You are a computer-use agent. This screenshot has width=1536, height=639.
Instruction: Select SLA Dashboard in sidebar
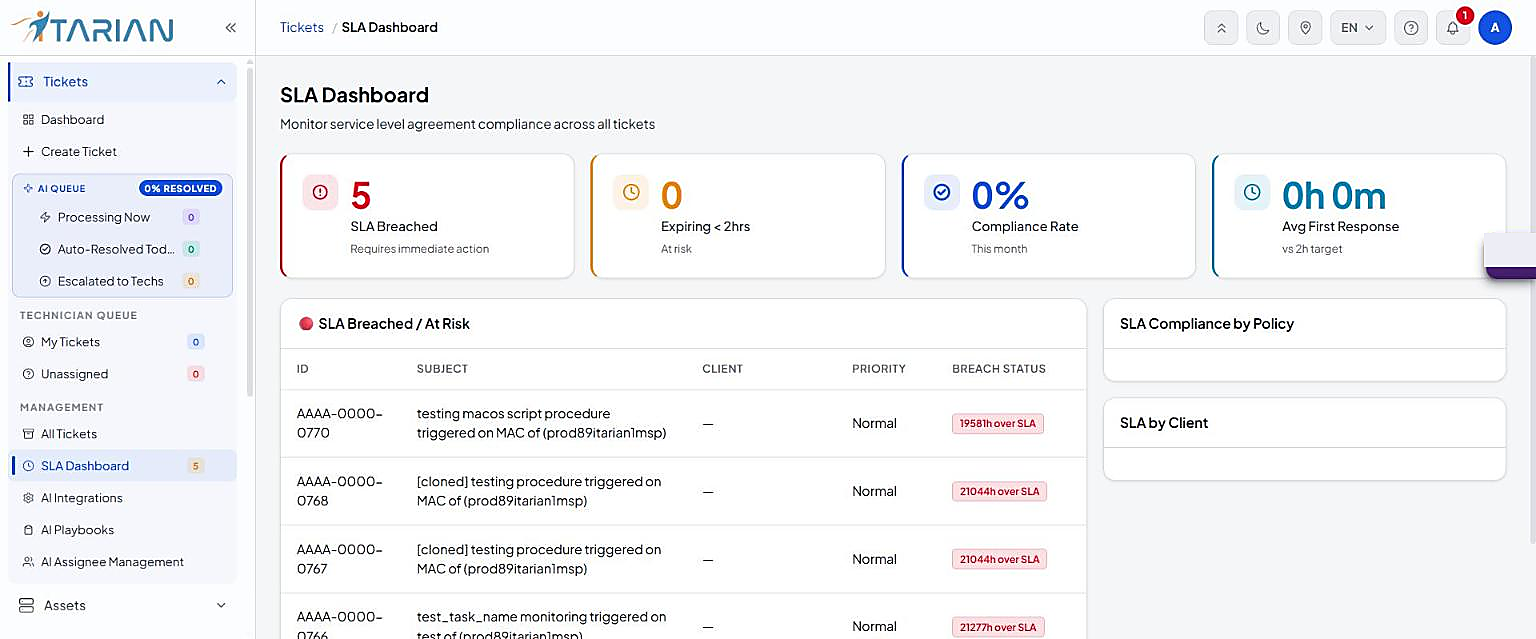124,466
